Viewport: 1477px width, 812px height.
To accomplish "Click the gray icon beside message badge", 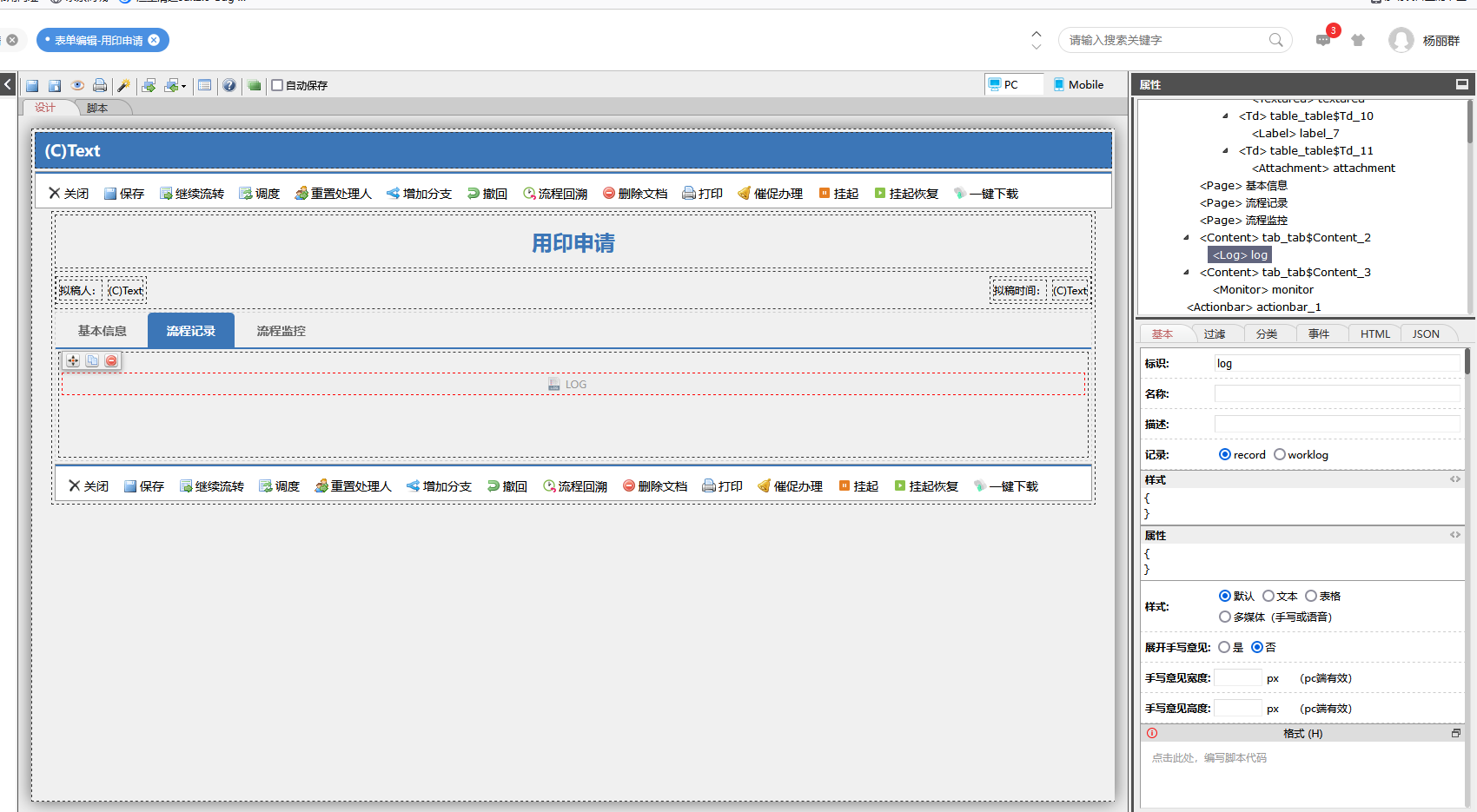I will 1358,40.
